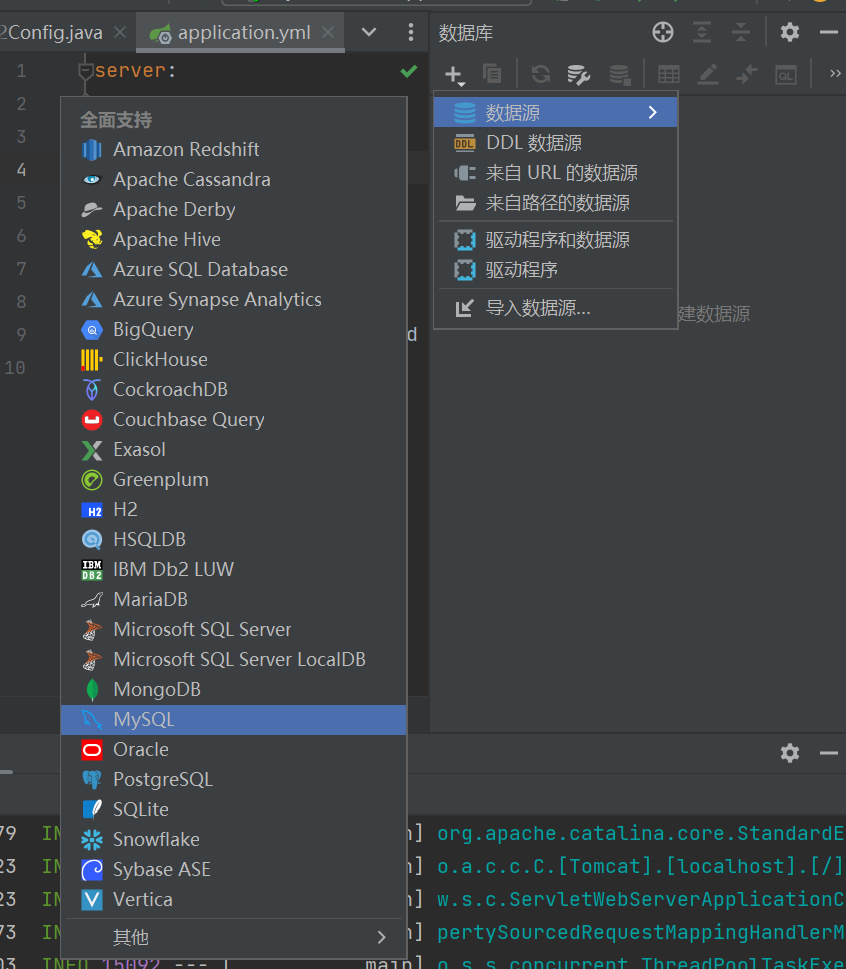This screenshot has height=969, width=846.
Task: Select Greenplum data source
Action: [234, 480]
